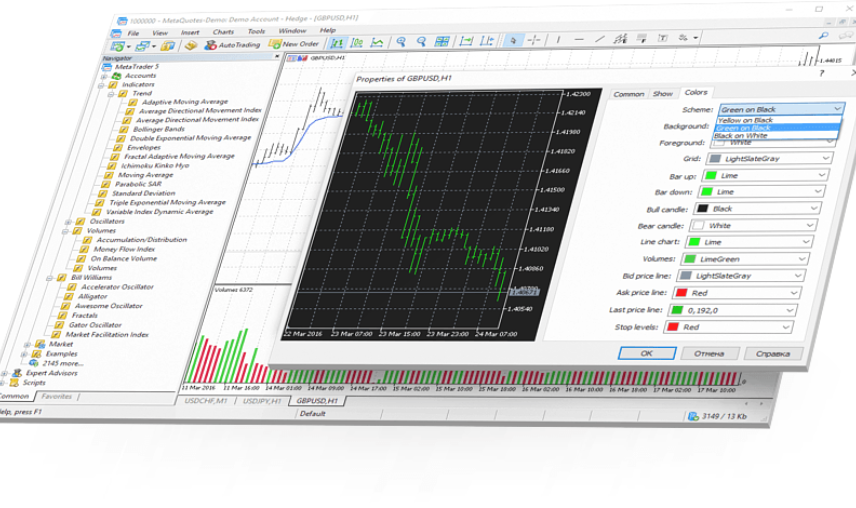Switch chart to line chart mode icon
The width and height of the screenshot is (856, 508).
pyautogui.click(x=377, y=42)
